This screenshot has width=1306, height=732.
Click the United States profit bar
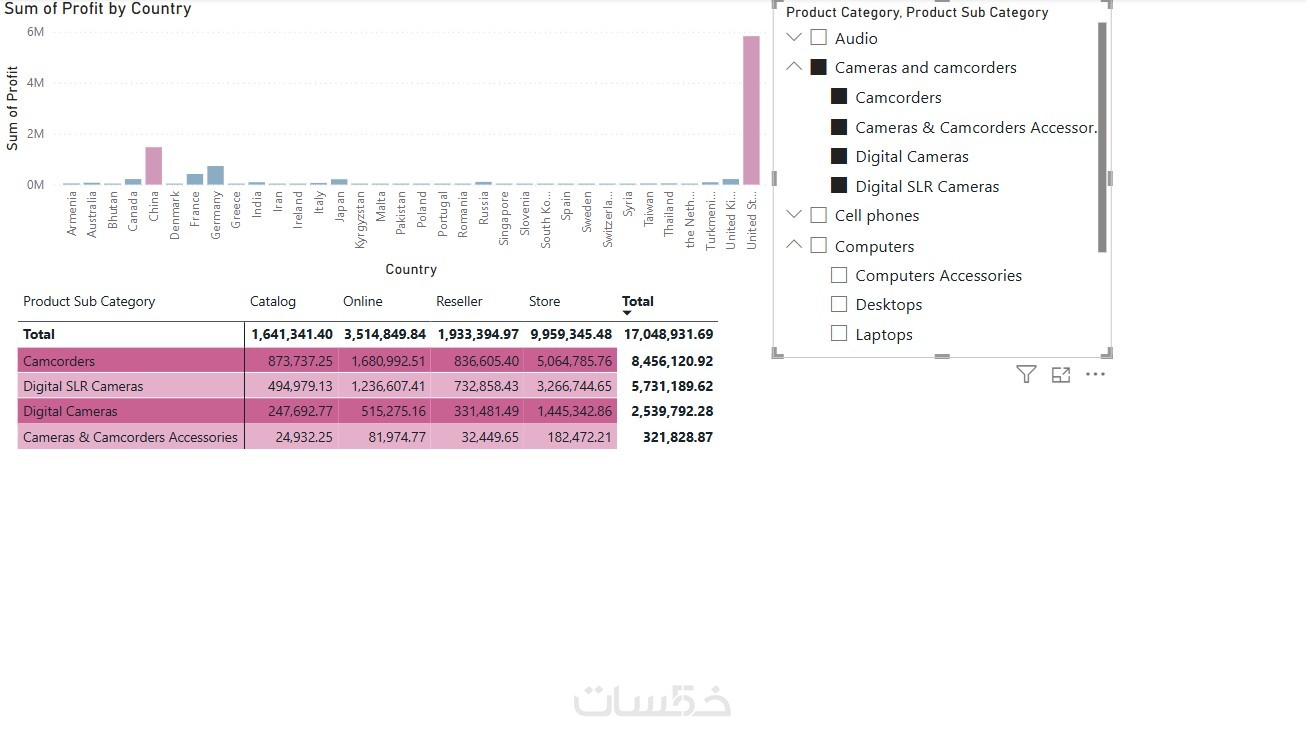click(x=751, y=110)
